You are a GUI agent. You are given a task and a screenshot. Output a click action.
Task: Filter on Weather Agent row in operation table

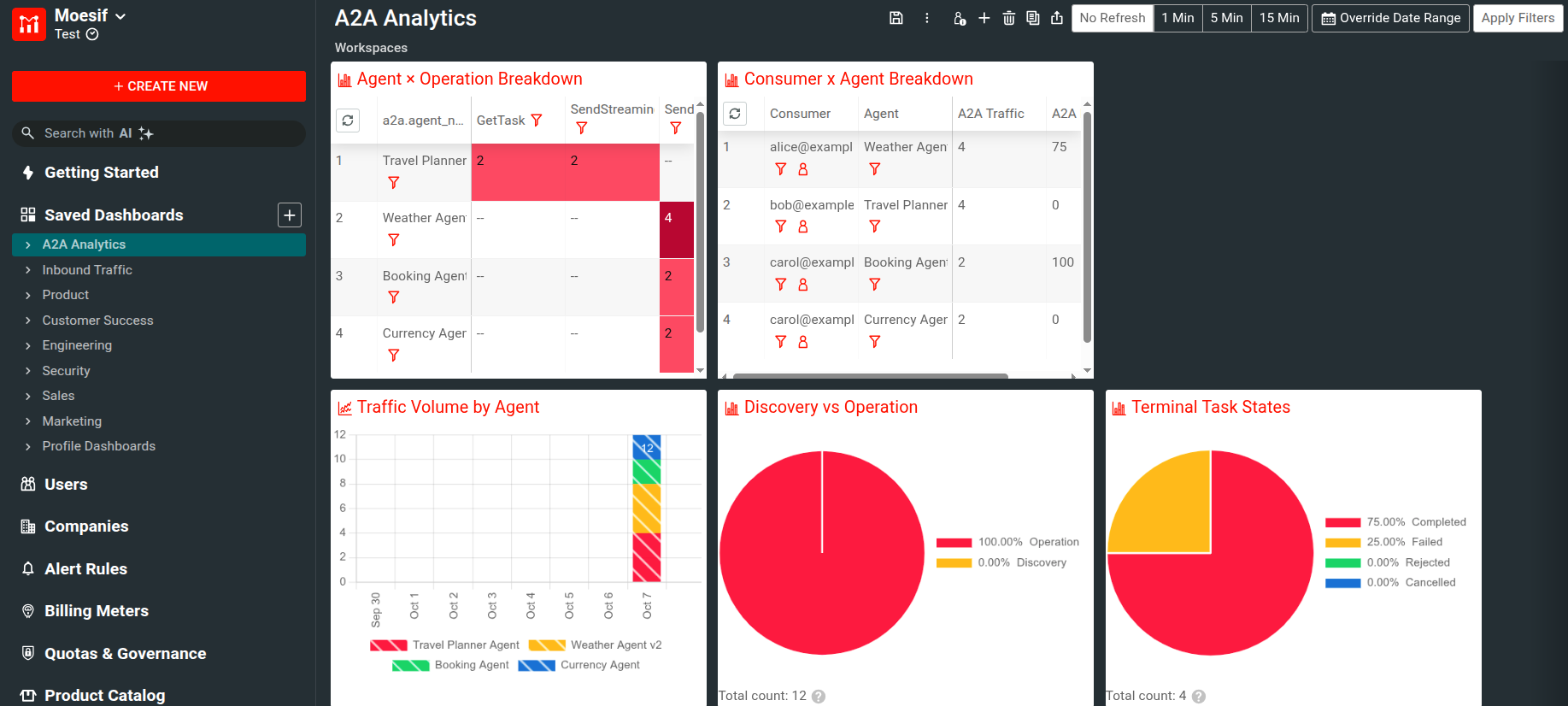pos(394,239)
